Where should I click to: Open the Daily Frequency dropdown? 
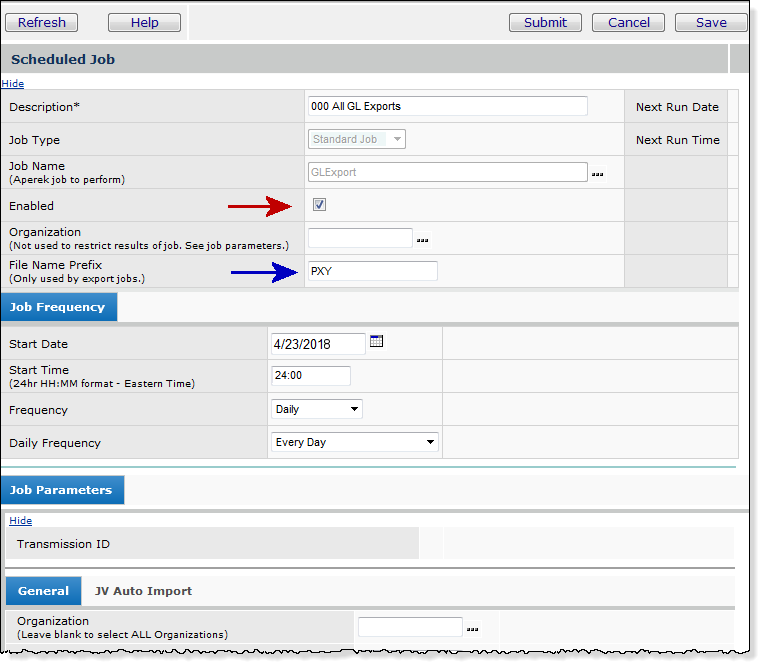(x=355, y=442)
